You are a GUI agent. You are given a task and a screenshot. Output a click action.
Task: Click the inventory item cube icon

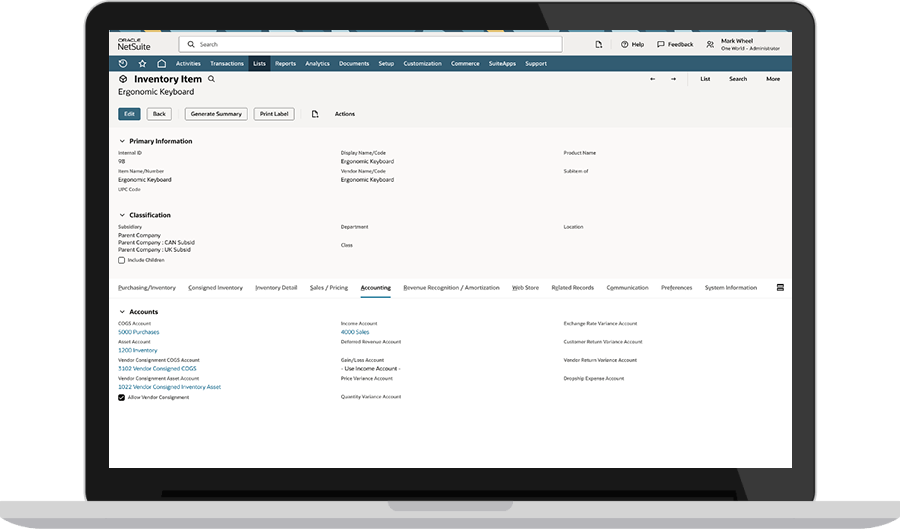tap(123, 79)
